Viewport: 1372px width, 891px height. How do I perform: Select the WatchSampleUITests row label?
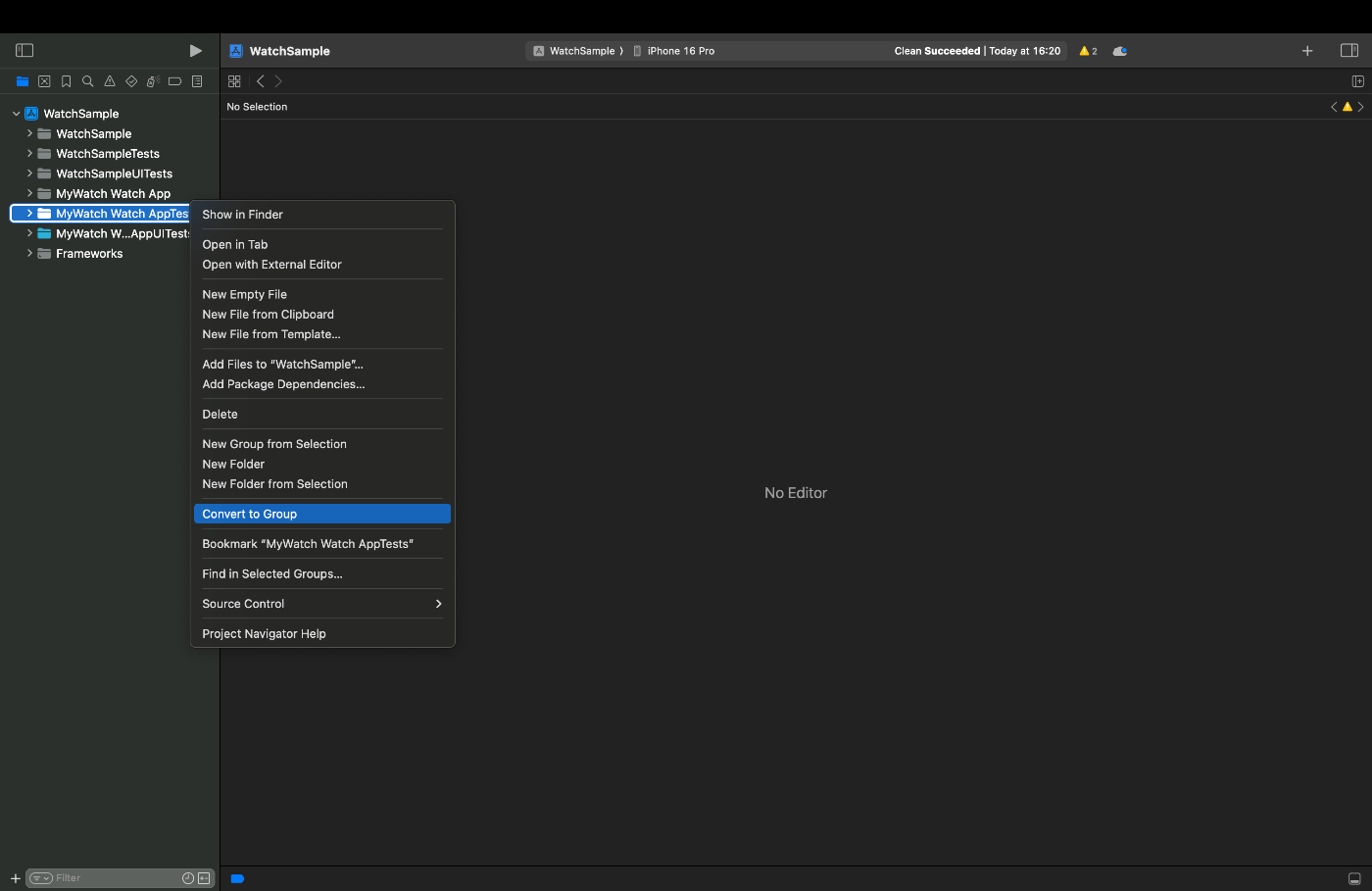(x=114, y=173)
